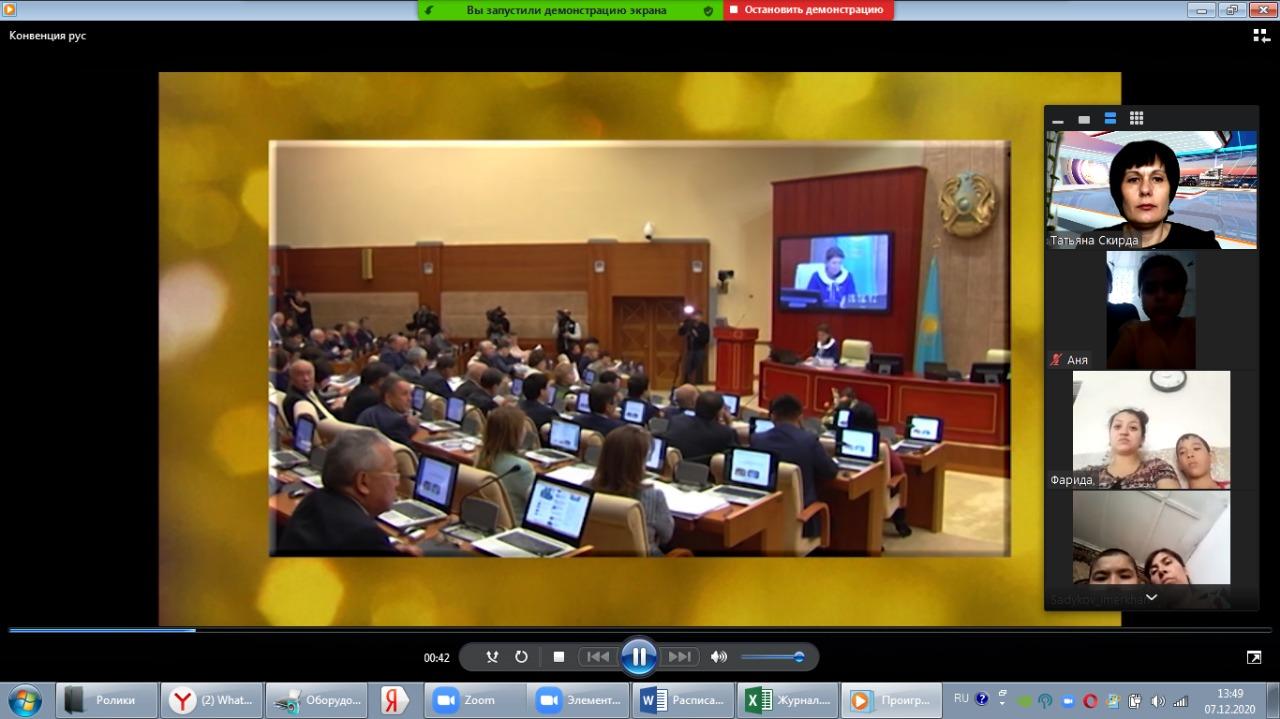
Task: Open the Word document in the taskbar
Action: (x=685, y=700)
